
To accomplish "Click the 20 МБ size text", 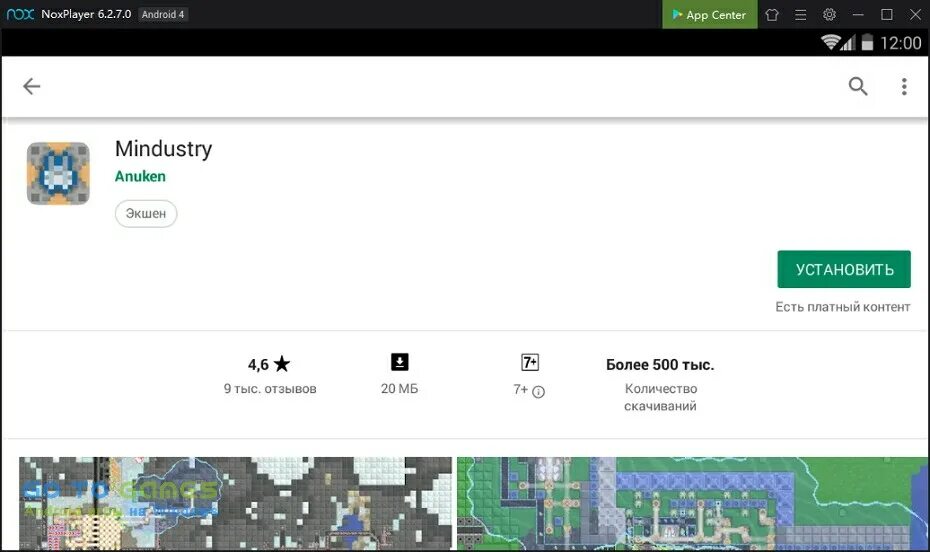I will click(399, 389).
